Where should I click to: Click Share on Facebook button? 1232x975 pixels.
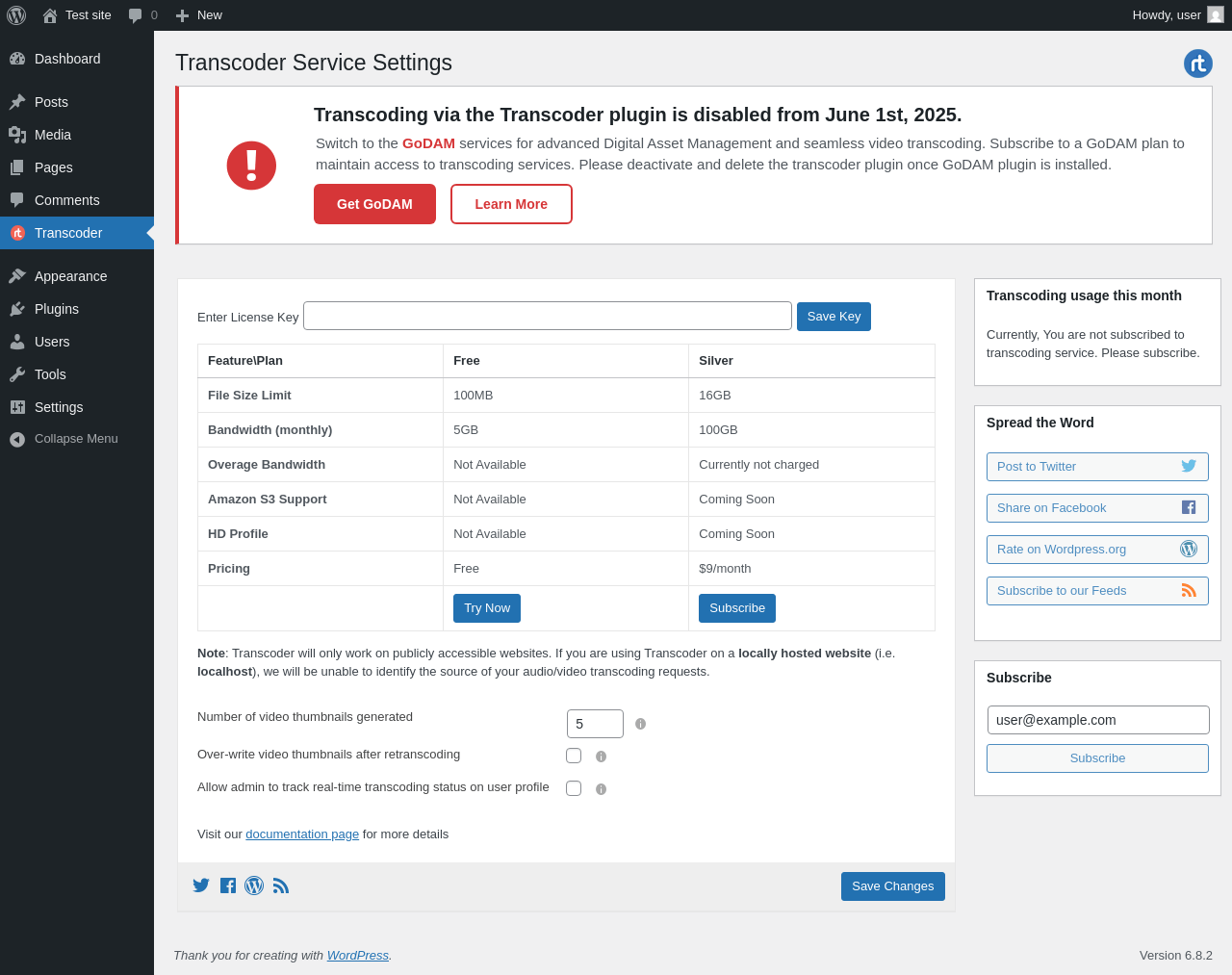click(x=1097, y=508)
